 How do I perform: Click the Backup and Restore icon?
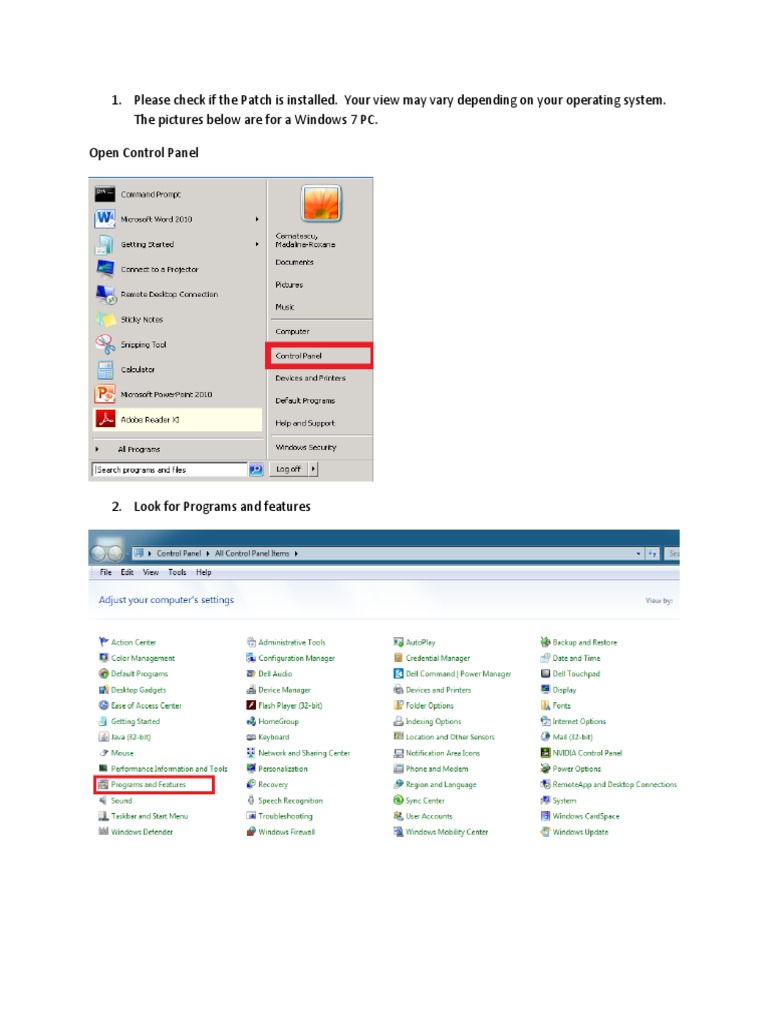545,642
